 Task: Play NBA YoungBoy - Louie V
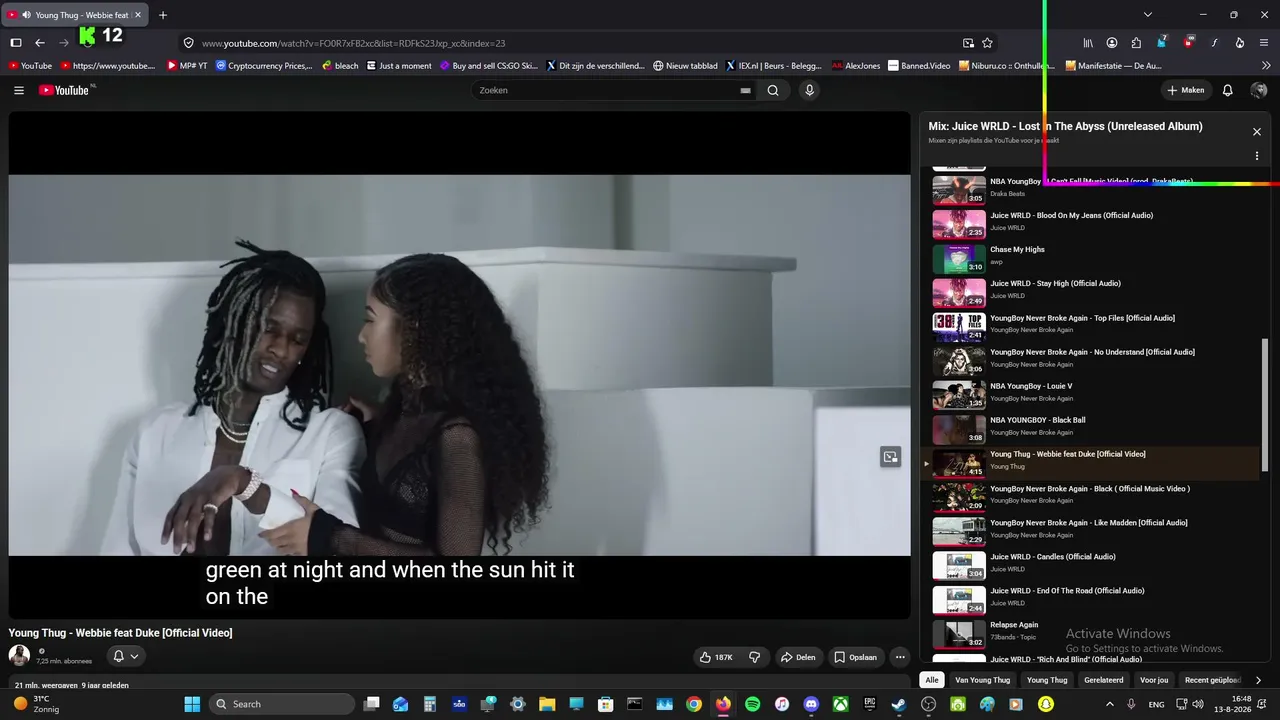tap(1090, 393)
